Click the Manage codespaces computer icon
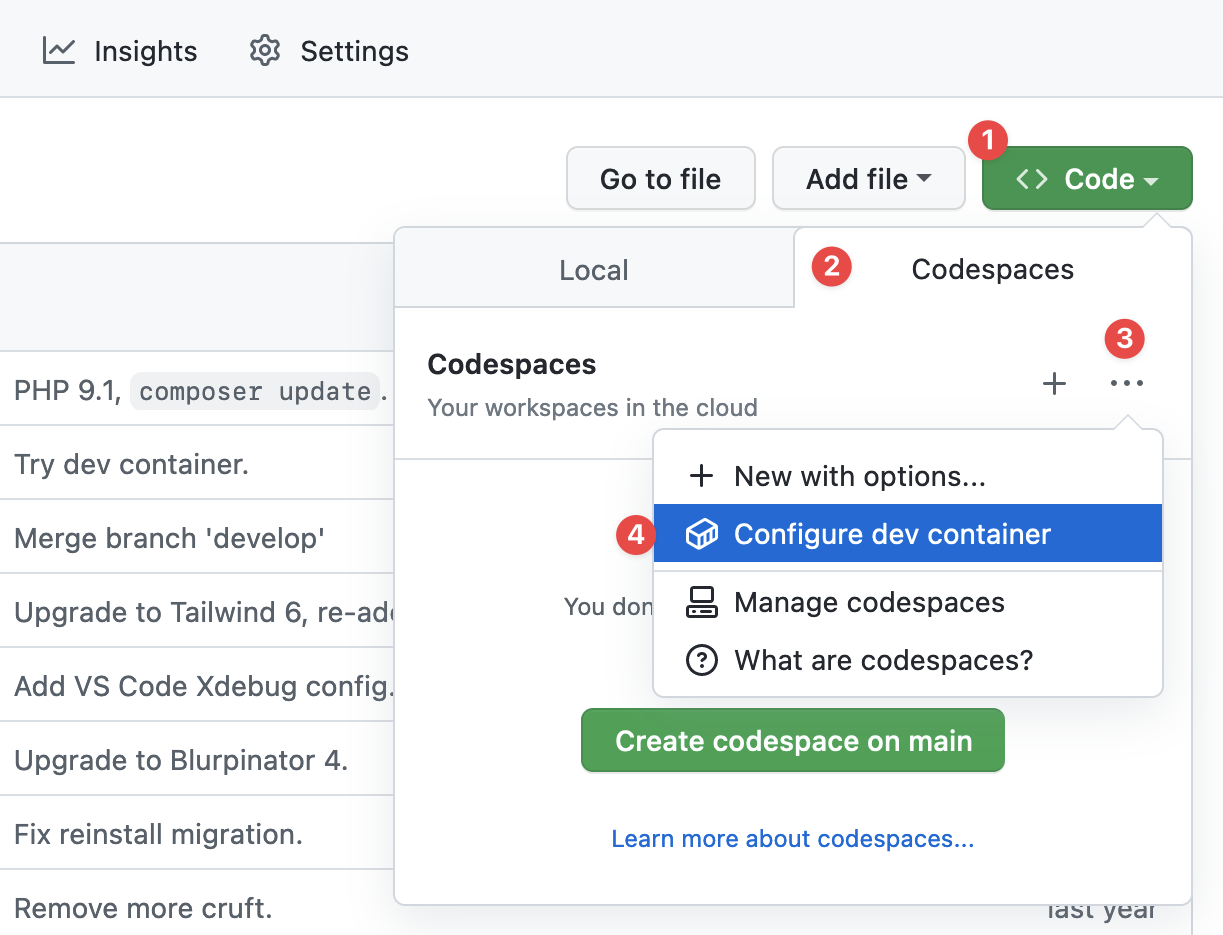Viewport: 1223px width, 935px height. pos(702,602)
